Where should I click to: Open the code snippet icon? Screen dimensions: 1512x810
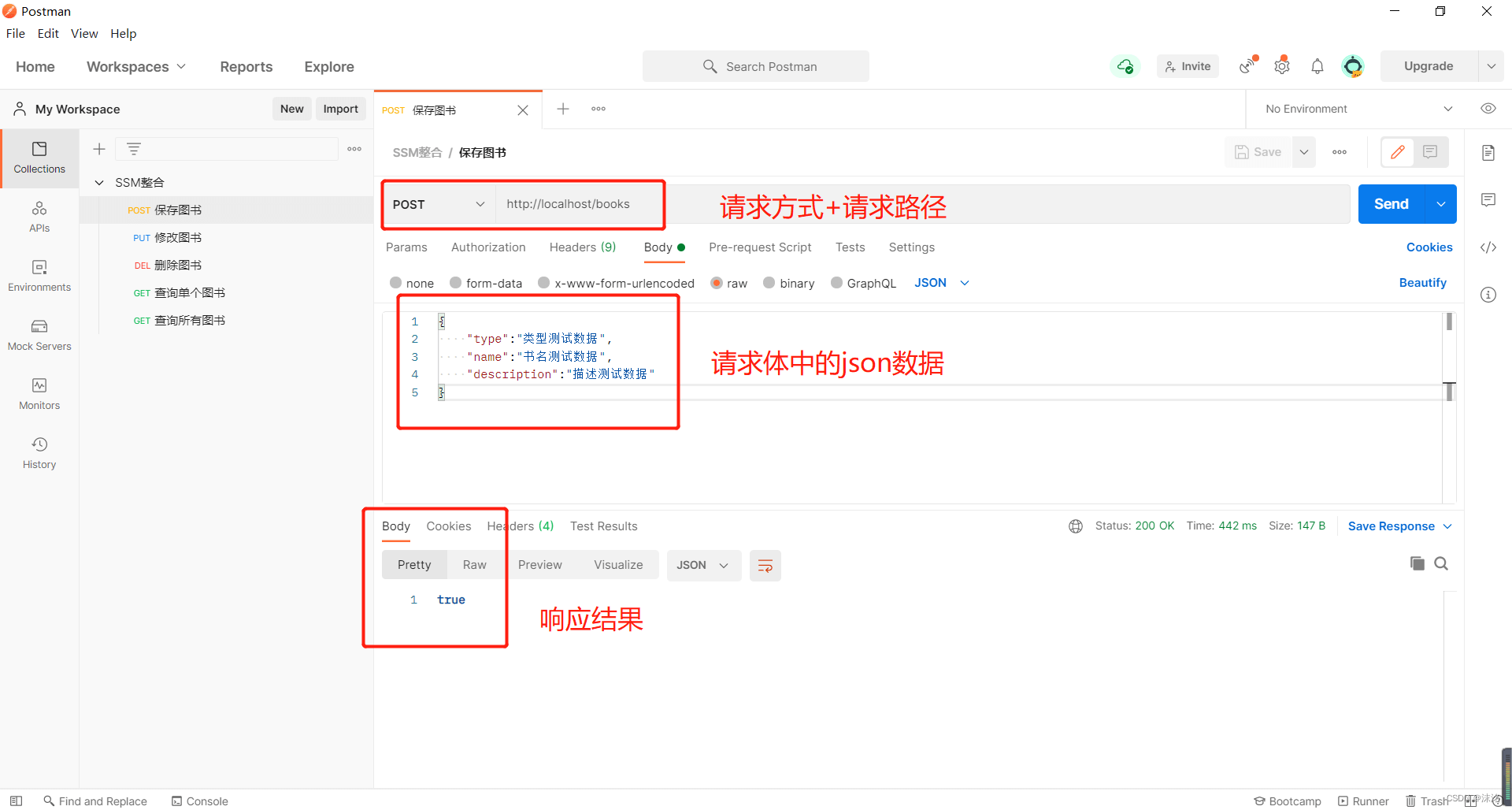(x=1488, y=247)
